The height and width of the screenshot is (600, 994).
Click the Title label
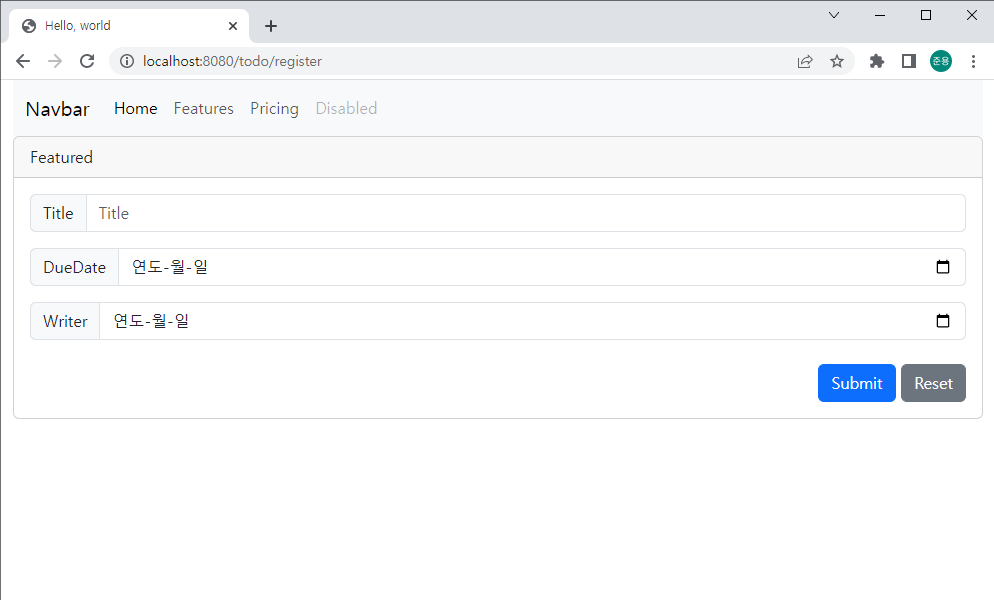pyautogui.click(x=58, y=213)
